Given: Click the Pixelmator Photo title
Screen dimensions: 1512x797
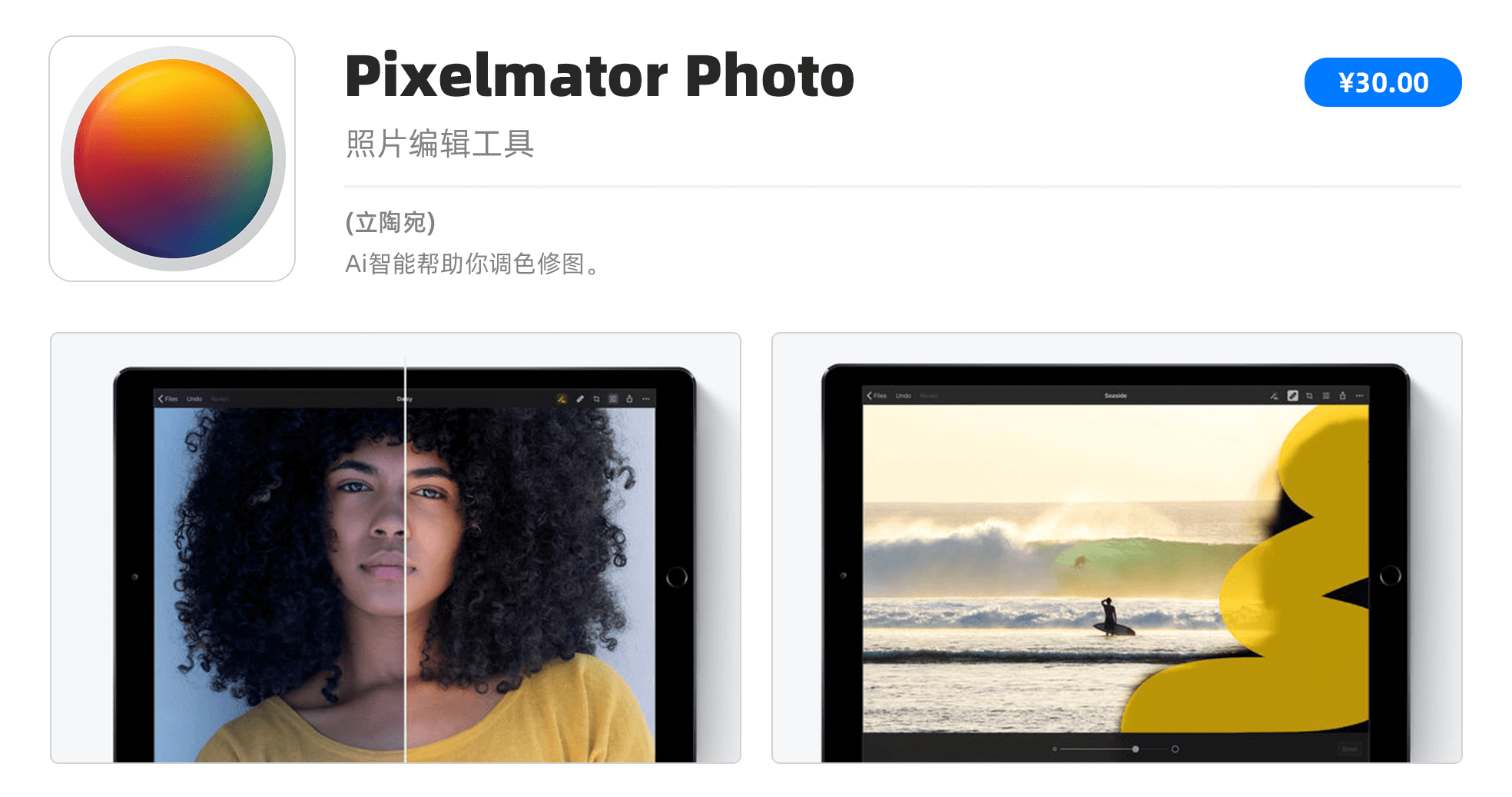Looking at the screenshot, I should click(599, 75).
